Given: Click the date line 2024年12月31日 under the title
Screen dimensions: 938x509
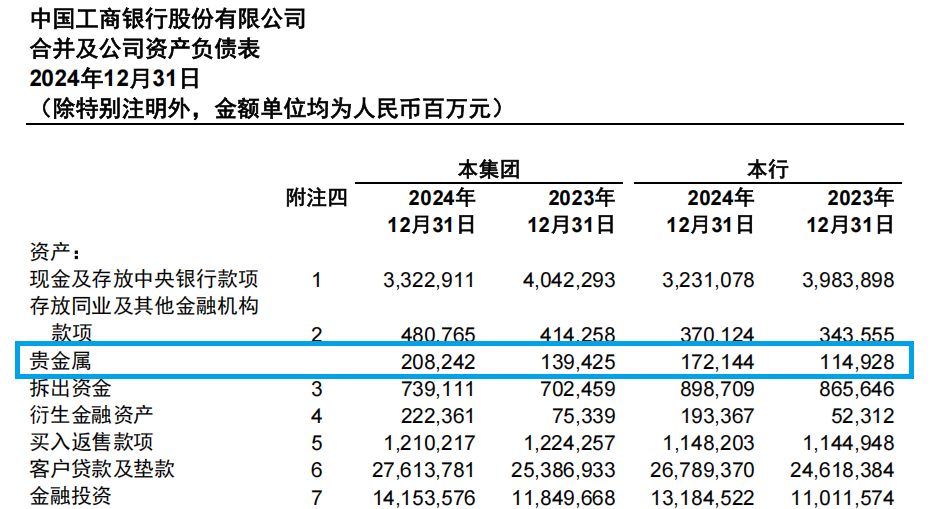Looking at the screenshot, I should click(x=115, y=78).
